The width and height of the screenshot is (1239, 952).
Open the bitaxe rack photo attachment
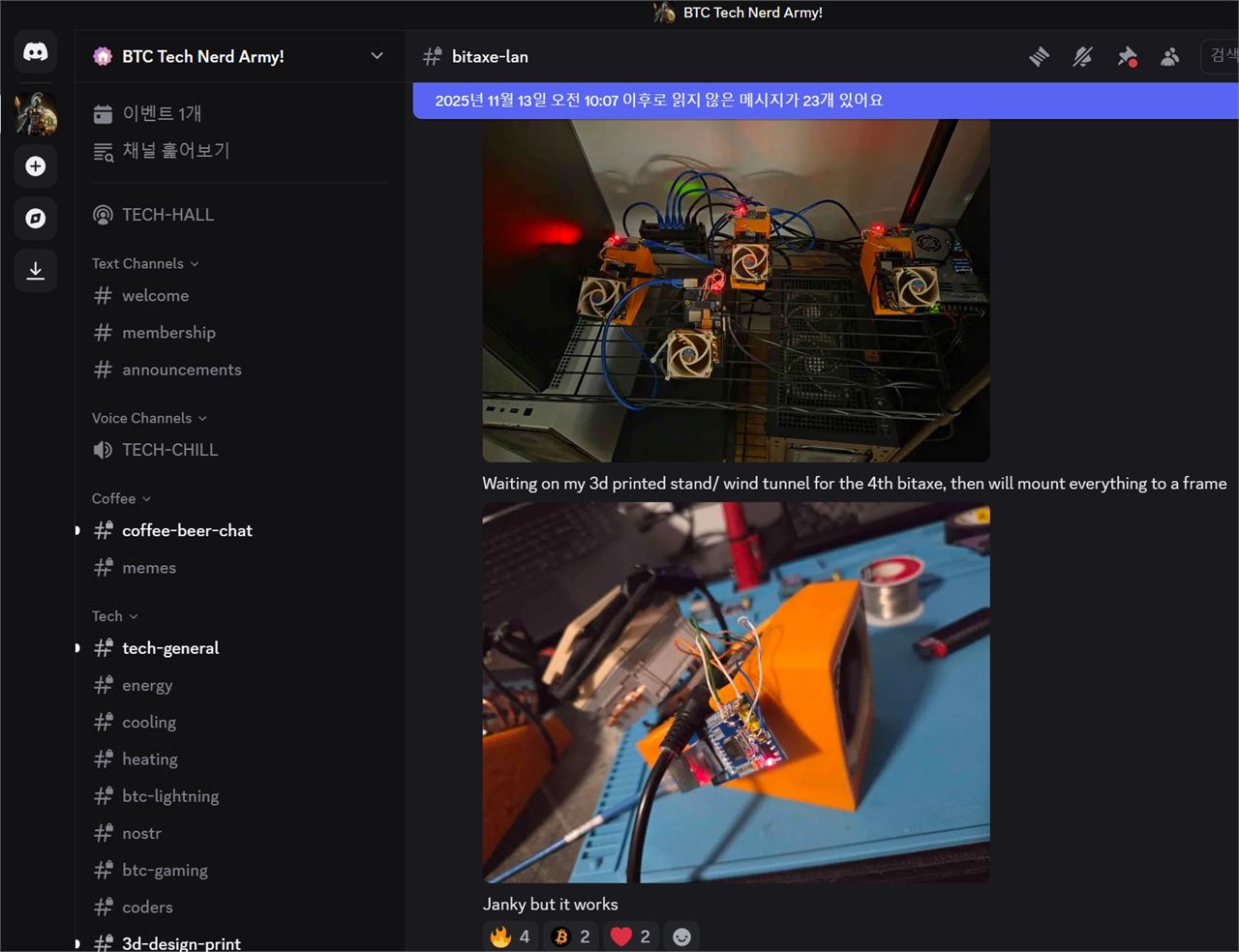point(737,290)
